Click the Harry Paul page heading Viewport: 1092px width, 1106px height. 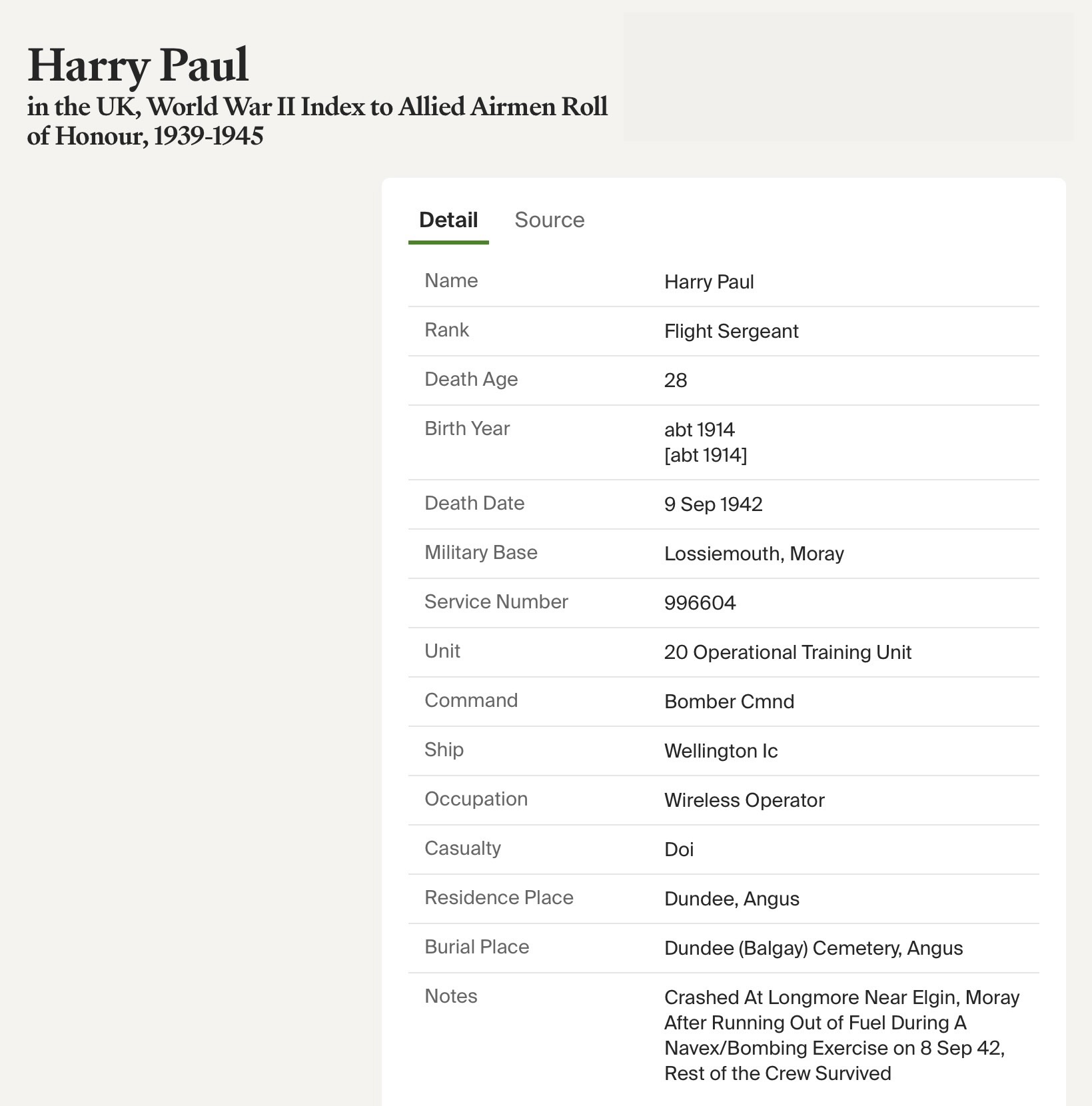138,65
